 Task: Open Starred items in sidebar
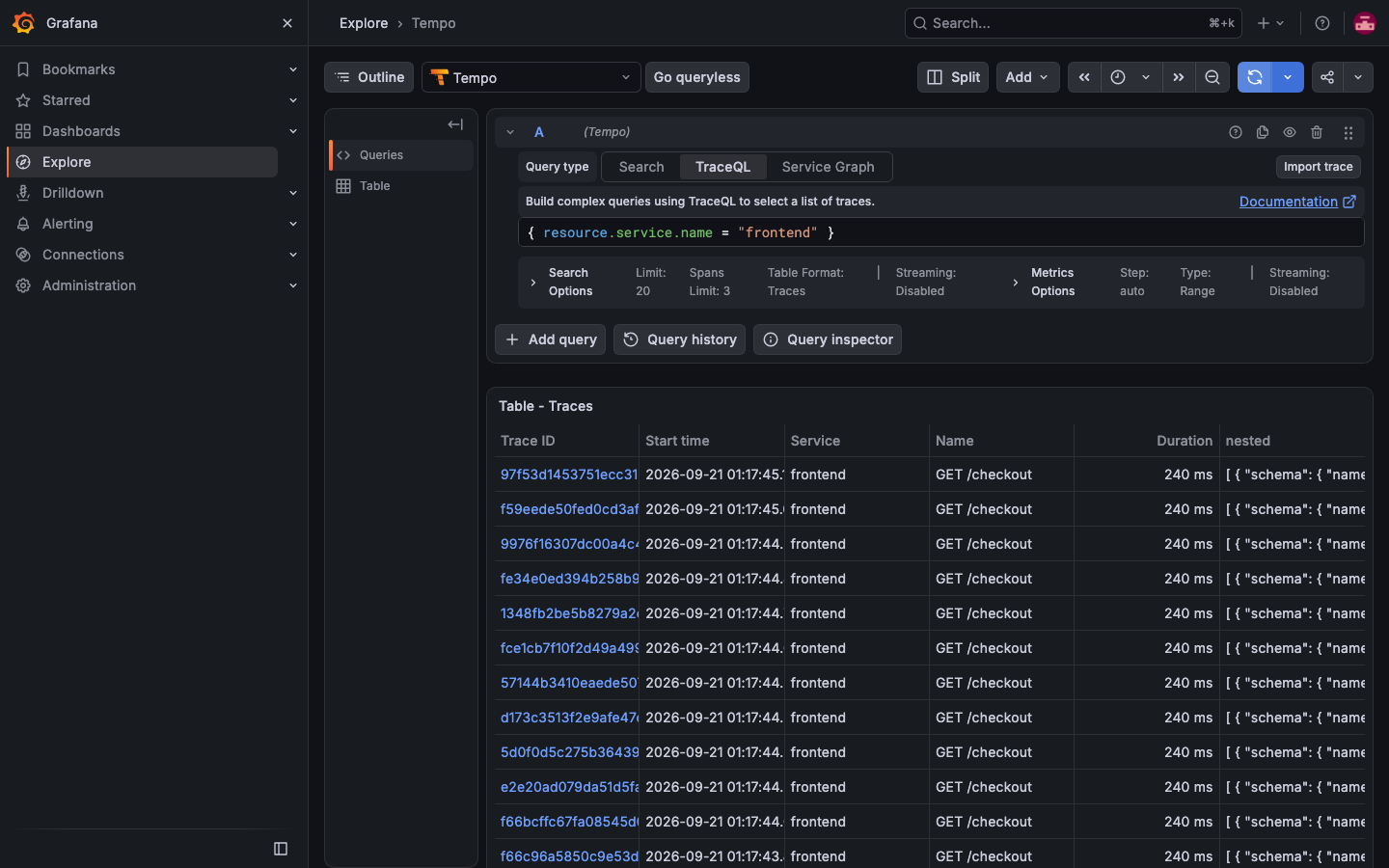(x=67, y=100)
